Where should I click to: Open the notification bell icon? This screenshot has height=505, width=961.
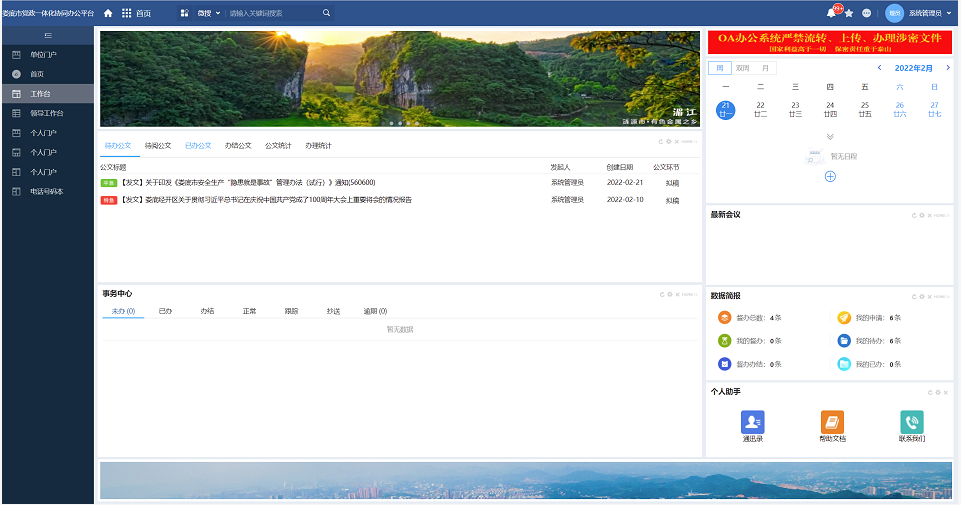pyautogui.click(x=831, y=13)
